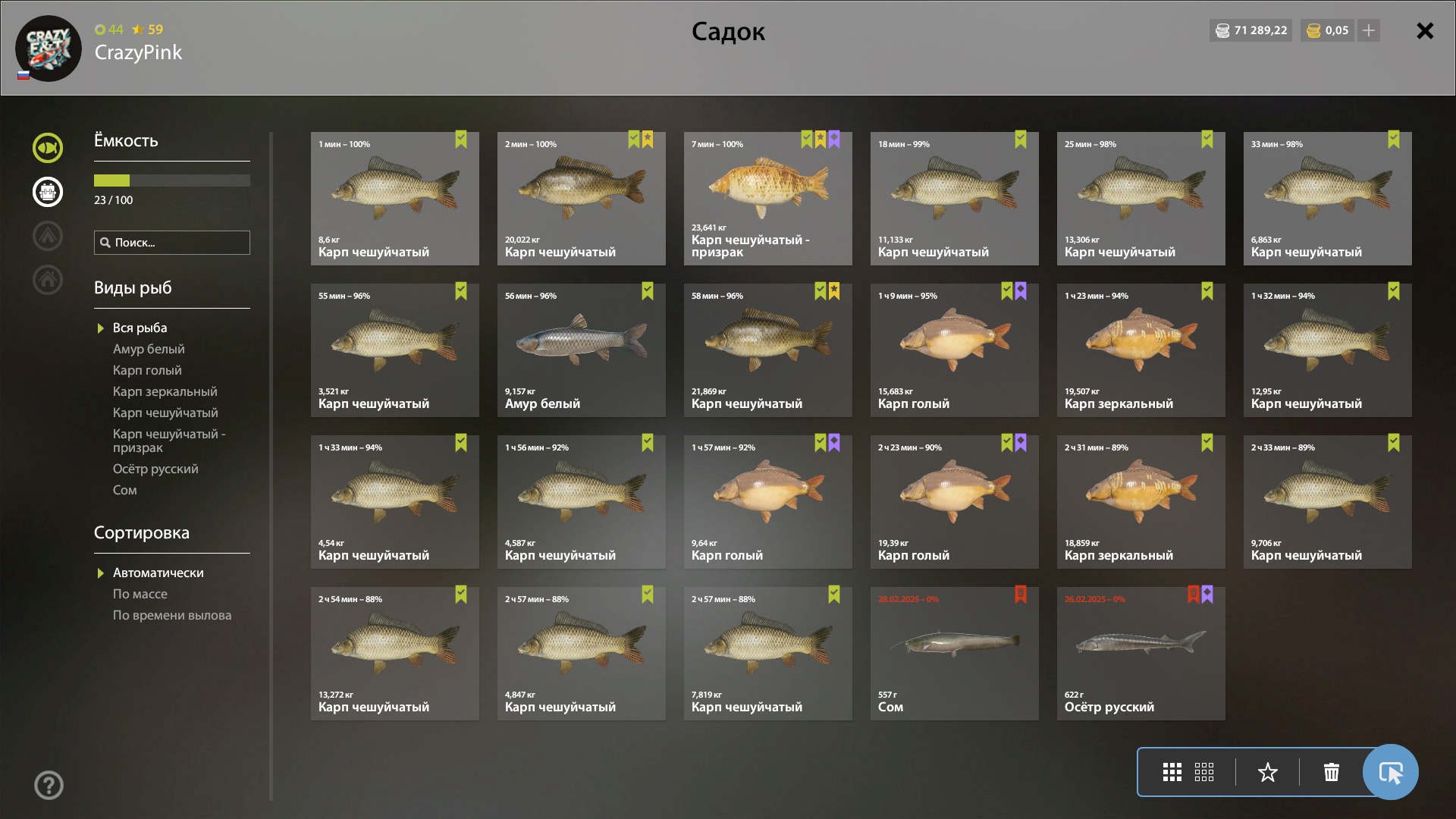Sort fish По массе
The width and height of the screenshot is (1456, 819).
tap(140, 594)
